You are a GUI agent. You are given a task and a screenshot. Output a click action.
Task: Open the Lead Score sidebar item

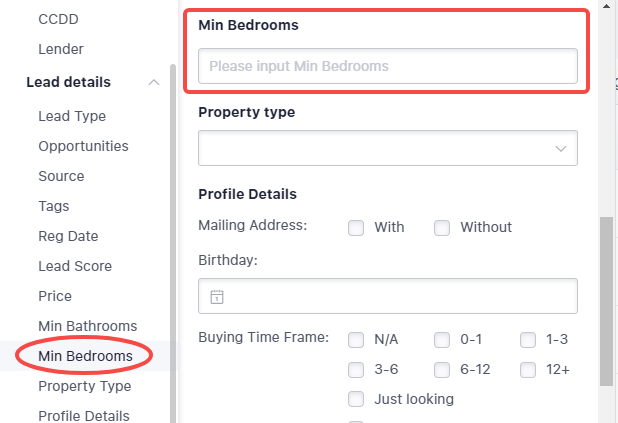[75, 266]
